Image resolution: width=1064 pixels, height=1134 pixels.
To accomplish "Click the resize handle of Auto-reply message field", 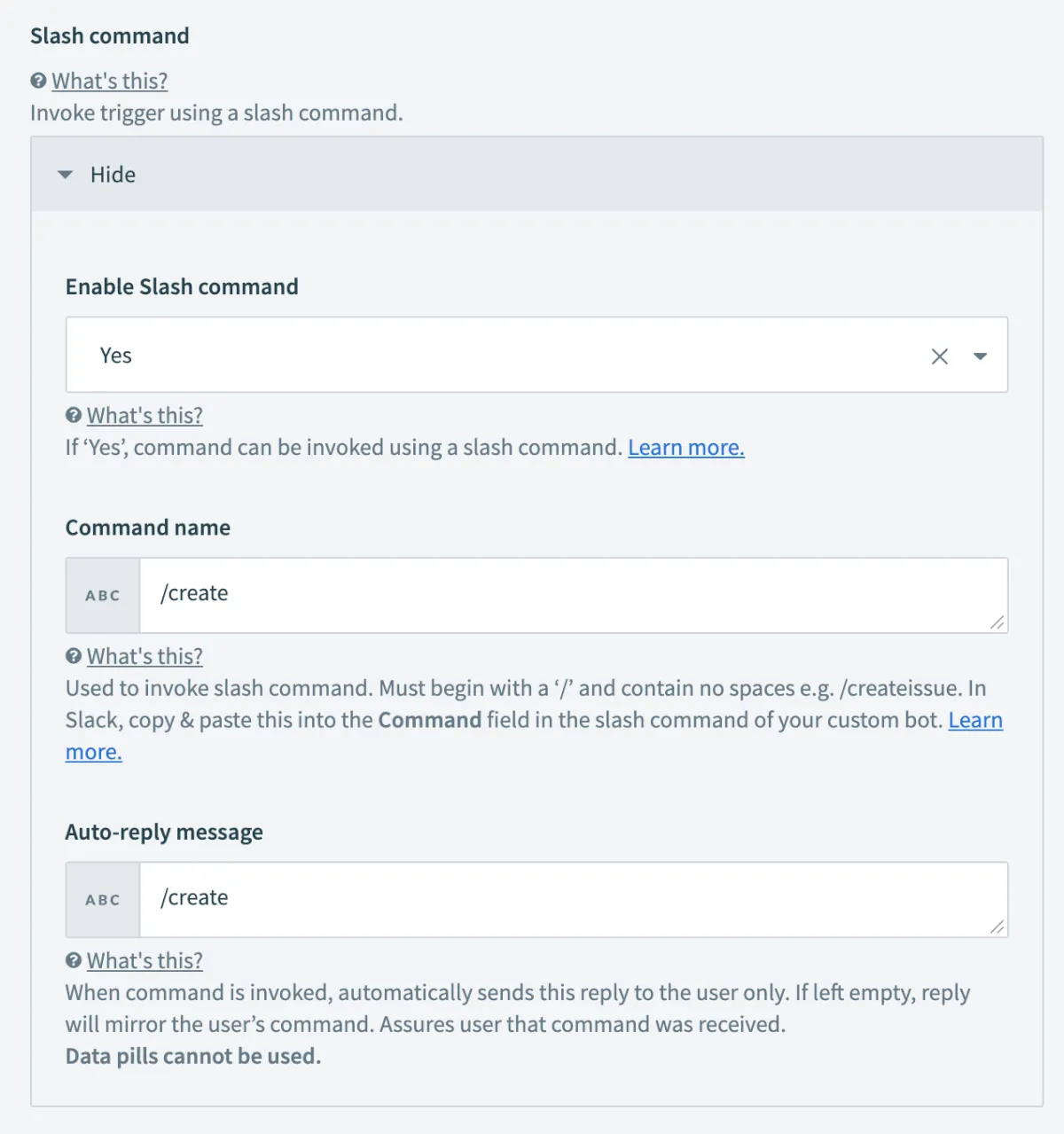I will coord(997,927).
